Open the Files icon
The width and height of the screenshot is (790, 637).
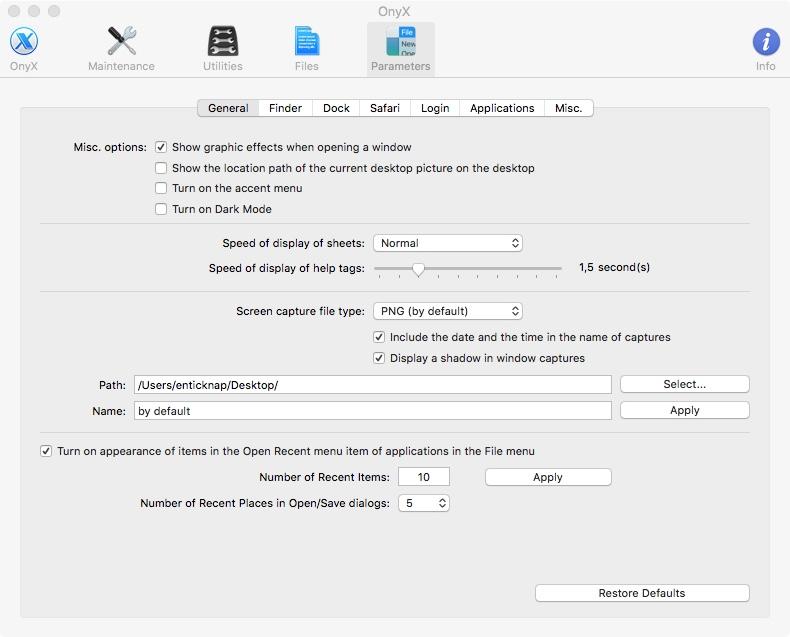pos(307,49)
